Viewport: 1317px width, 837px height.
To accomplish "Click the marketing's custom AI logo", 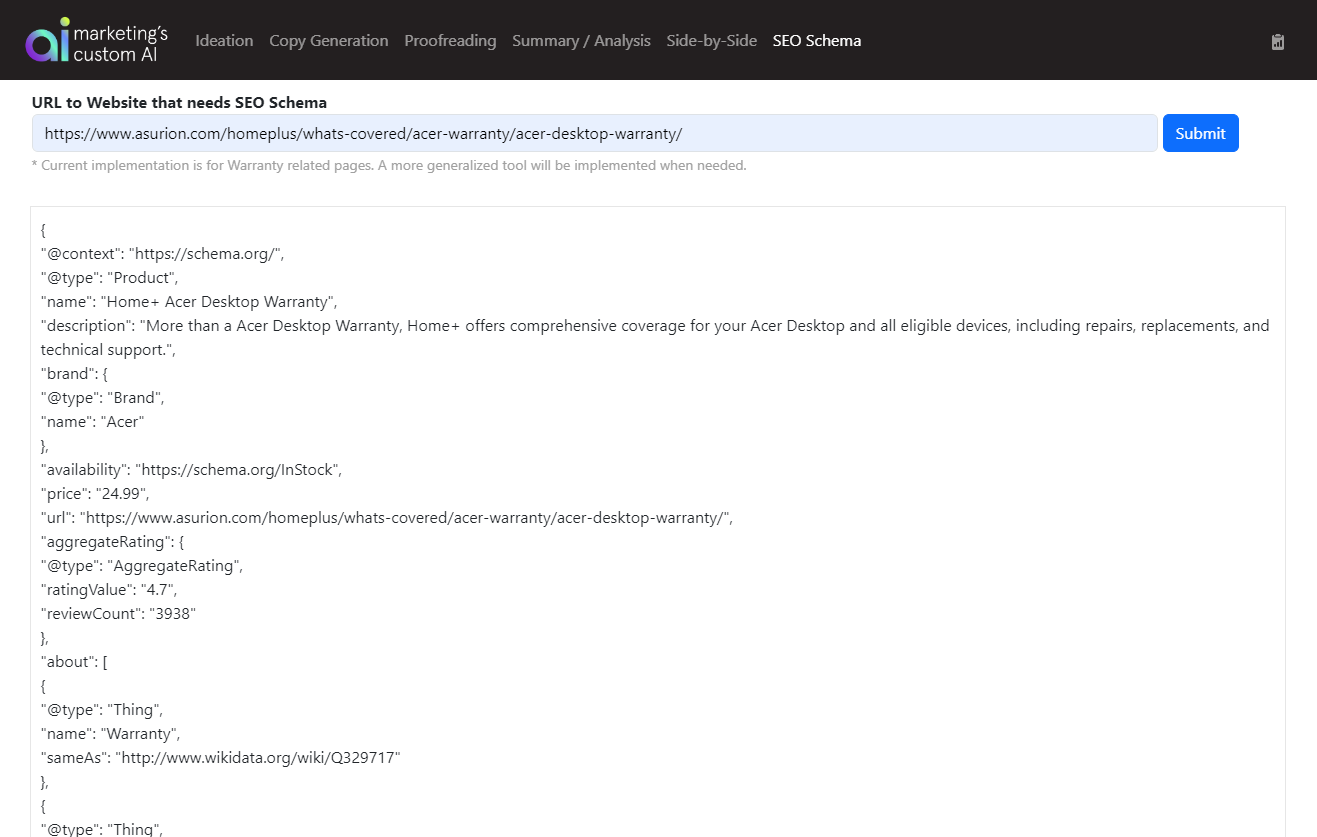I will tap(97, 40).
